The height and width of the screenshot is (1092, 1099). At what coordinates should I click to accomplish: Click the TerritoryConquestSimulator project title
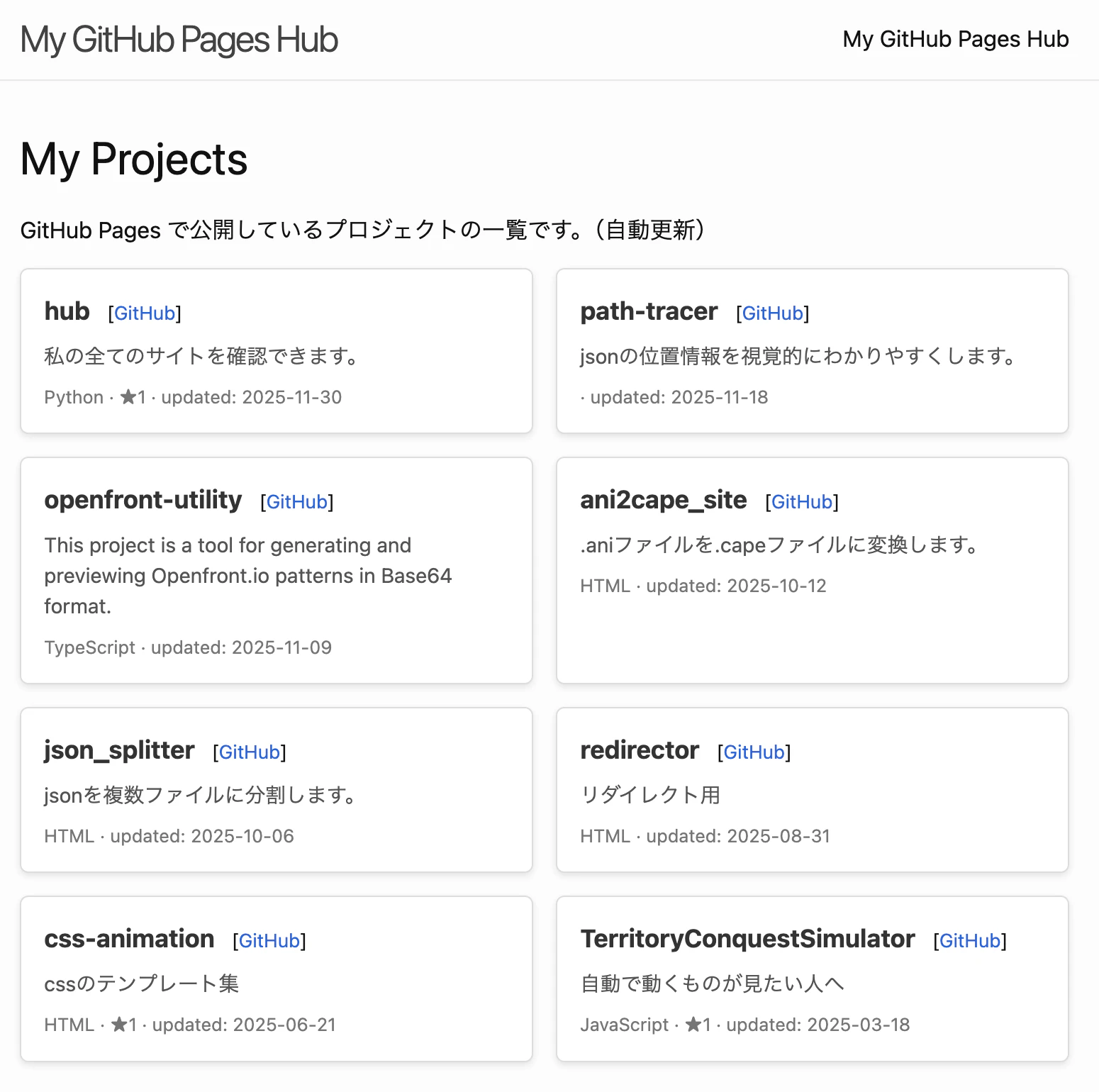(748, 939)
